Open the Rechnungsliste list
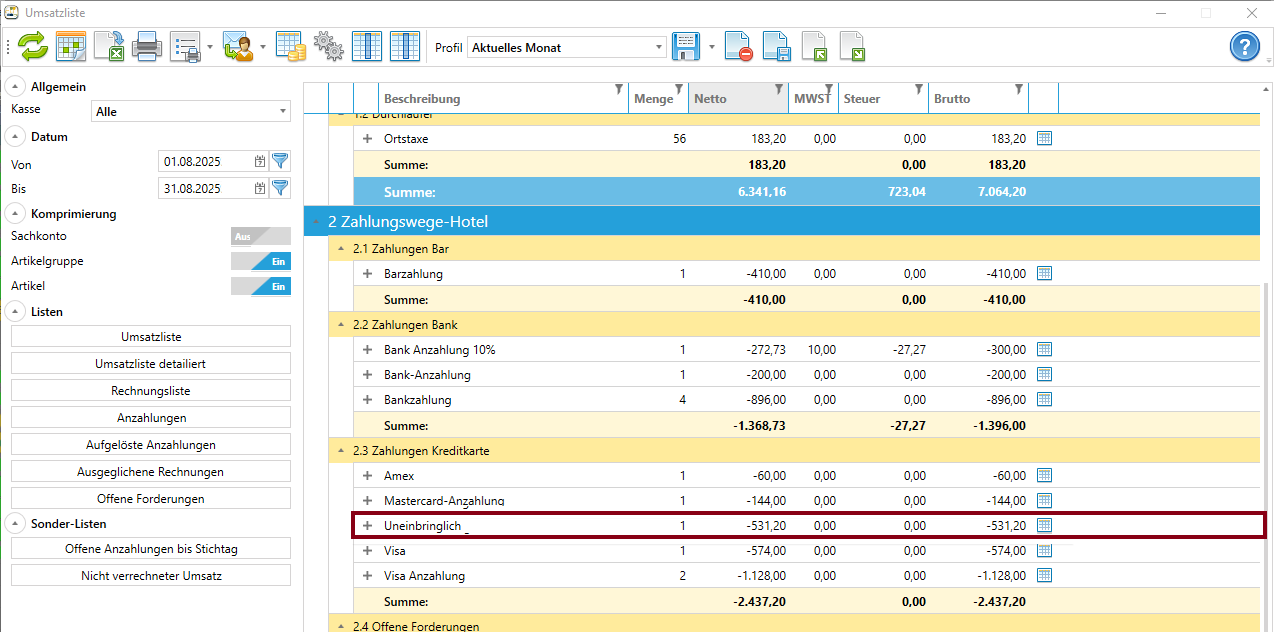Screen dimensions: 1274x632 coord(151,390)
